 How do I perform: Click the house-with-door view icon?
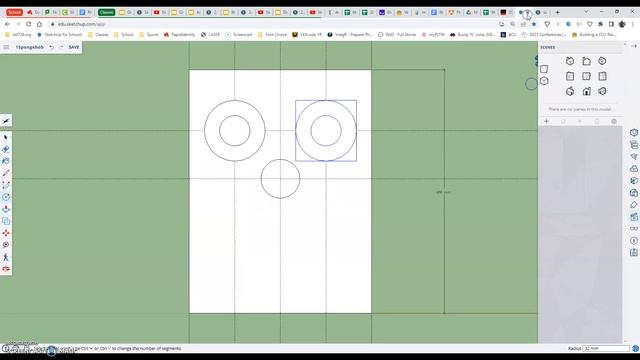(586, 91)
